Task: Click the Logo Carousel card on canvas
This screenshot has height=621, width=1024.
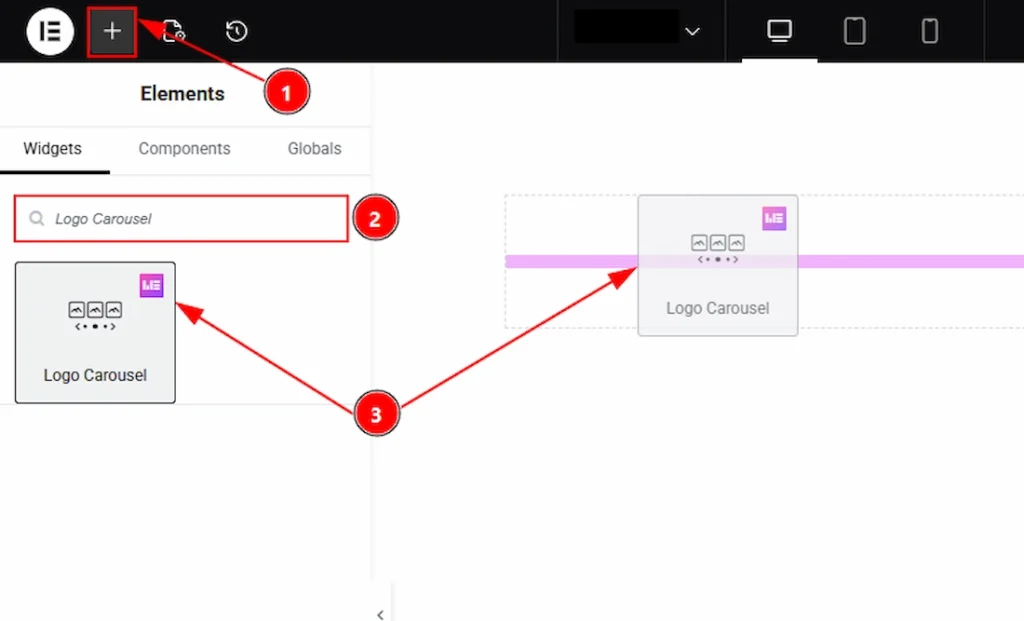Action: coord(718,265)
